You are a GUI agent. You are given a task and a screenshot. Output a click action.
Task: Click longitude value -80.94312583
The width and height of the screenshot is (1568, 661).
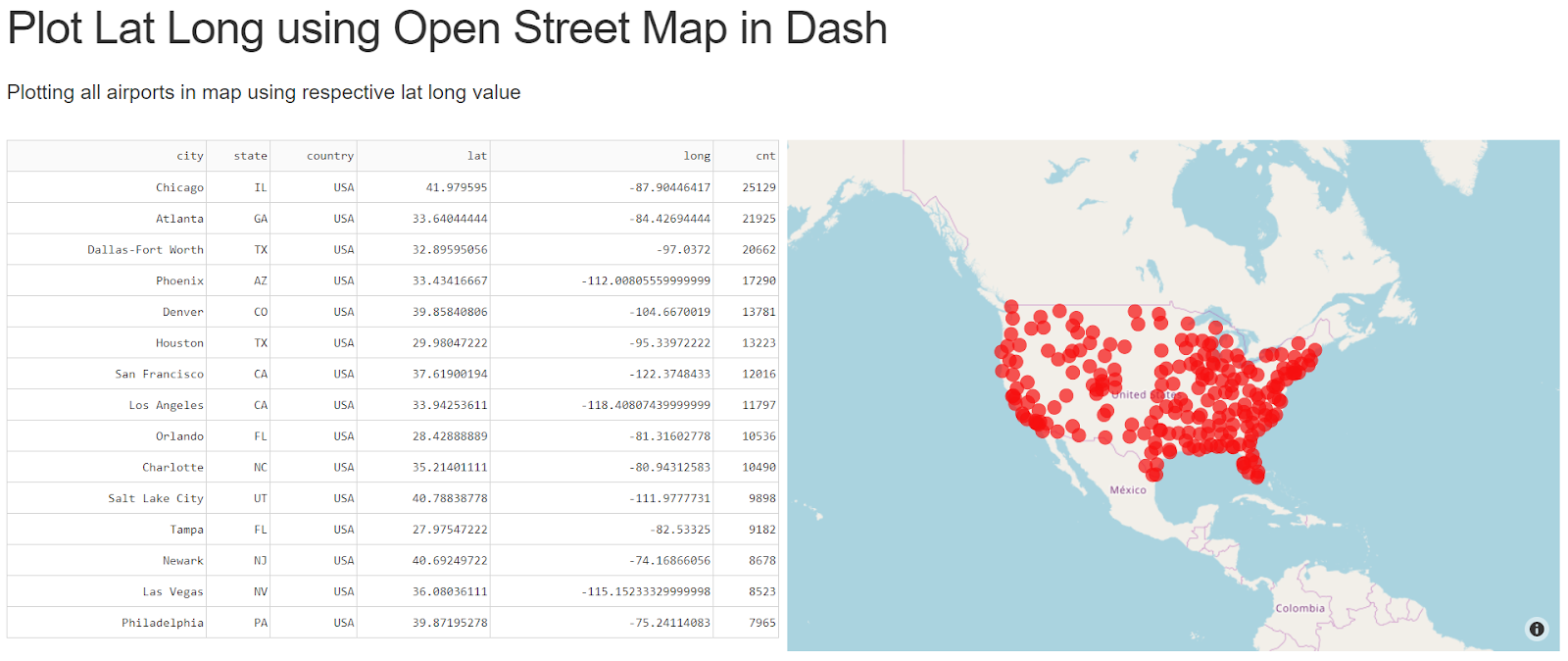(x=602, y=468)
